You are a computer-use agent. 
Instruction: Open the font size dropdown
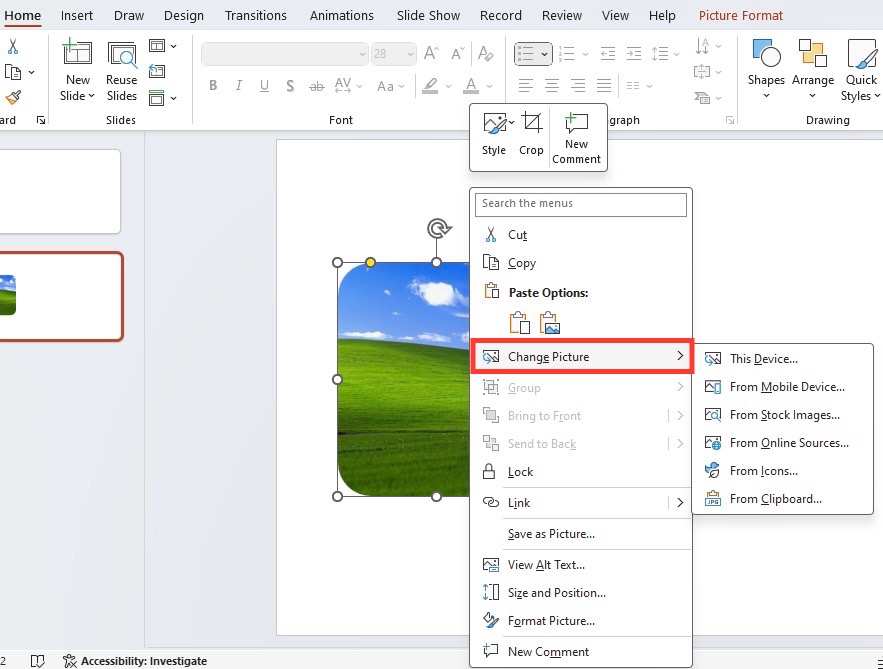tap(411, 54)
